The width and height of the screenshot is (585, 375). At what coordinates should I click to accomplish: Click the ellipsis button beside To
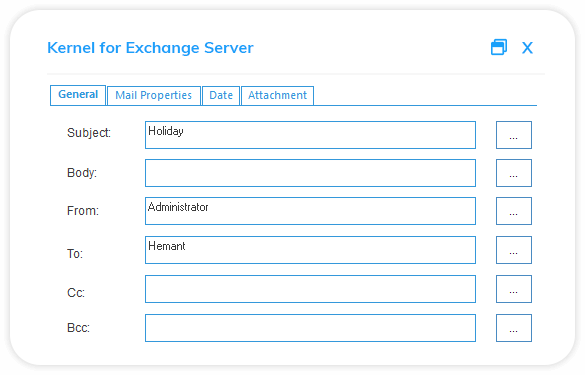(x=513, y=250)
